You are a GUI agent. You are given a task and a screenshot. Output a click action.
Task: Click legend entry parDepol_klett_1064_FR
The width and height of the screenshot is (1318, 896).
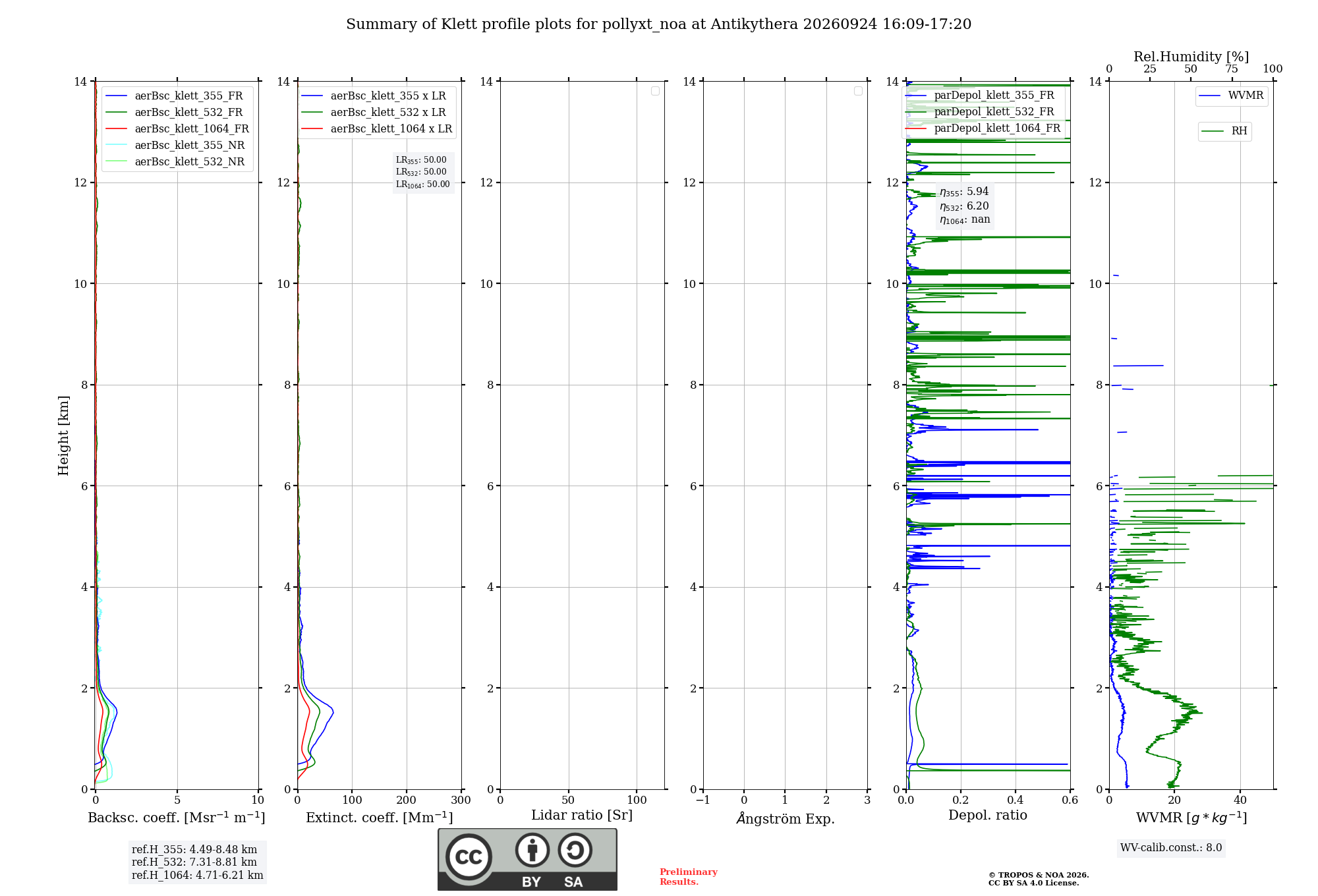tap(983, 128)
